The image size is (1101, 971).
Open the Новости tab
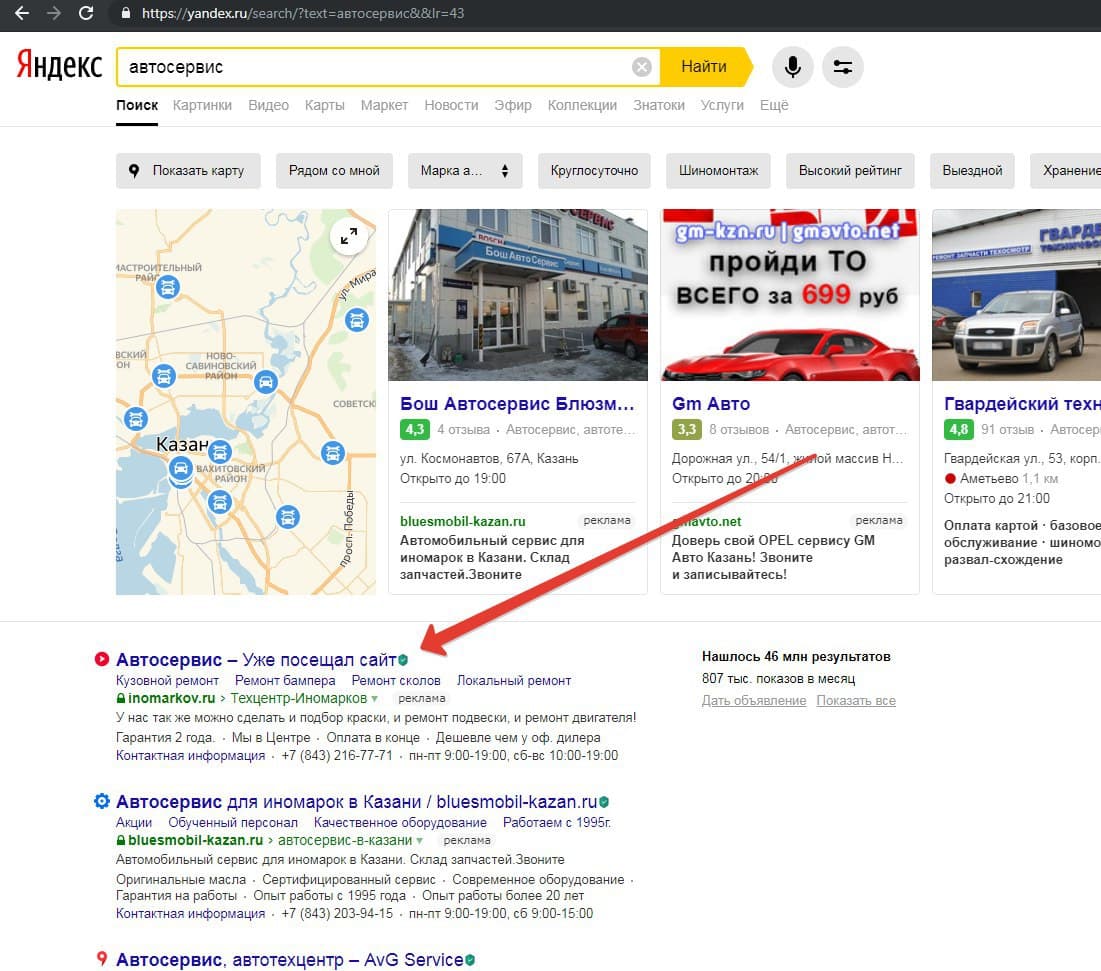pos(451,105)
